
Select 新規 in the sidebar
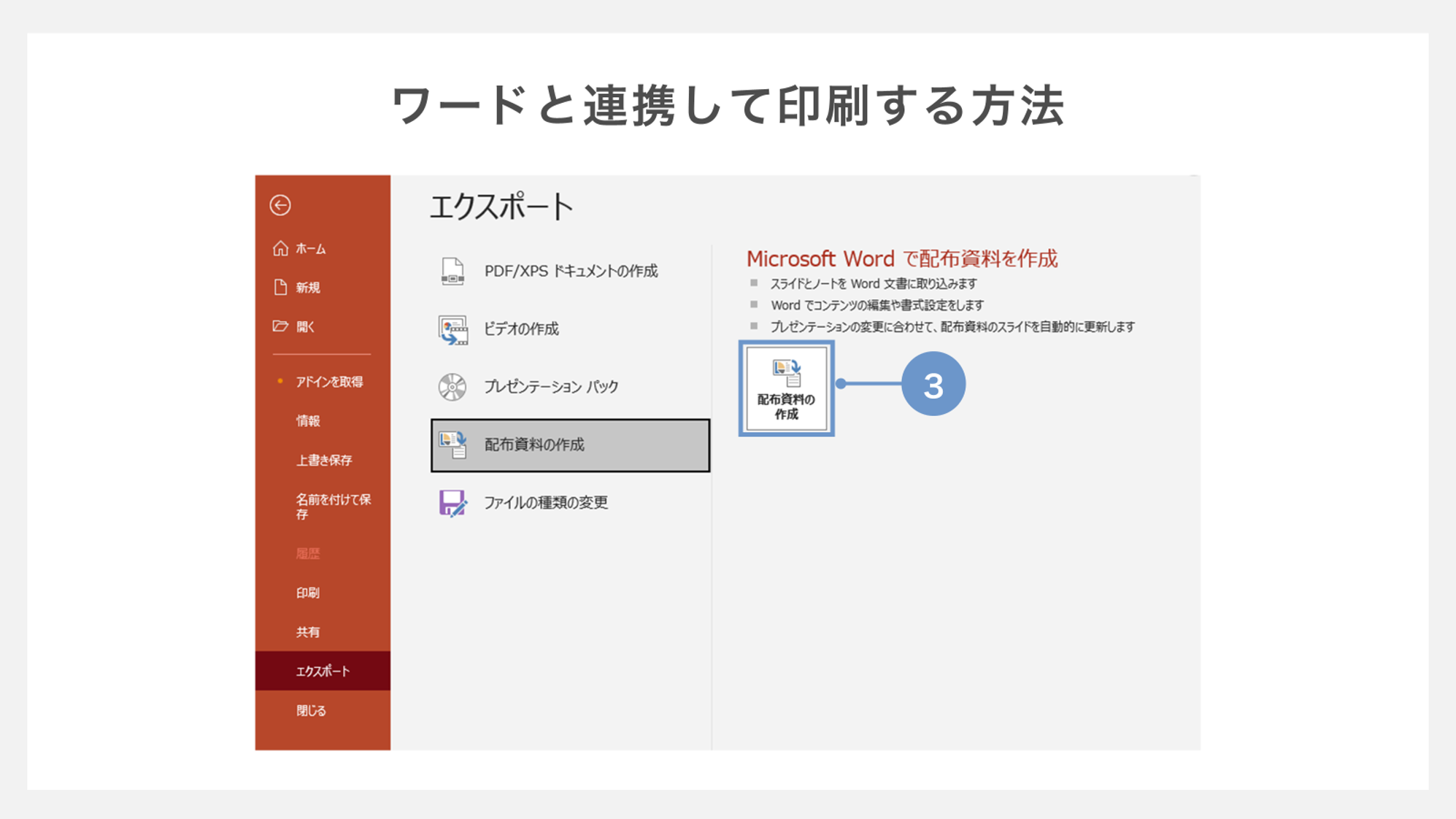(323, 288)
